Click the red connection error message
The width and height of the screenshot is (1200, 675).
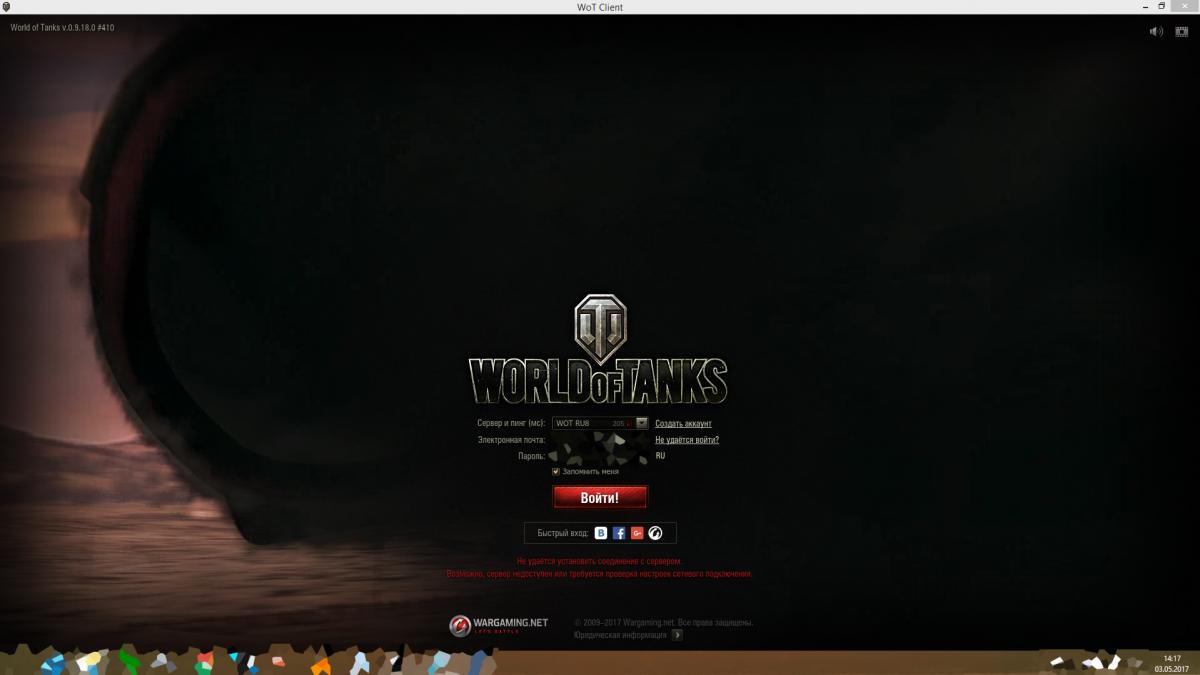(x=600, y=568)
